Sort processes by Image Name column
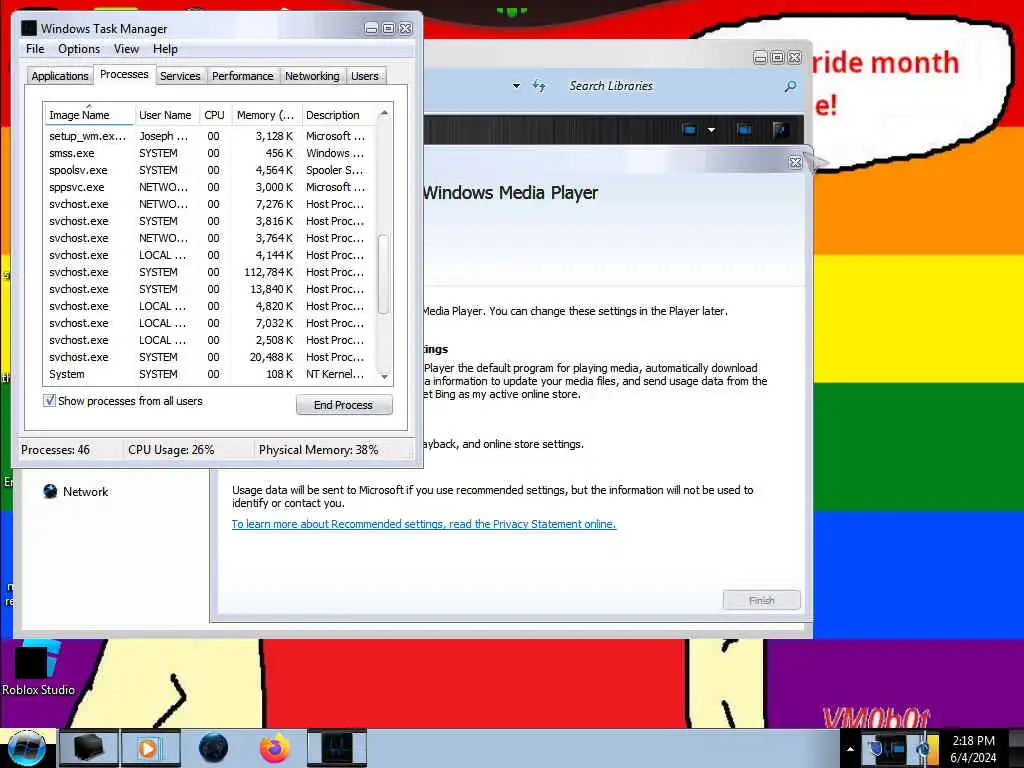The image size is (1024, 768). coord(89,114)
